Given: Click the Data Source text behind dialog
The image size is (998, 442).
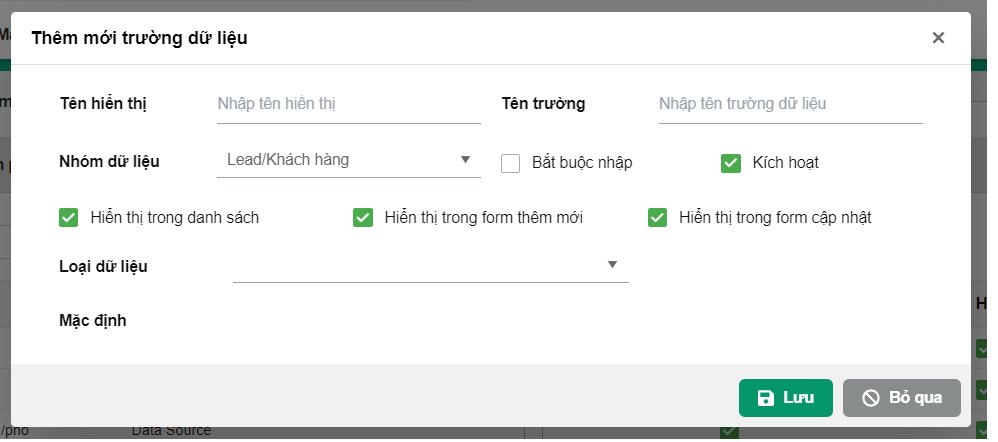Looking at the screenshot, I should pyautogui.click(x=171, y=431).
